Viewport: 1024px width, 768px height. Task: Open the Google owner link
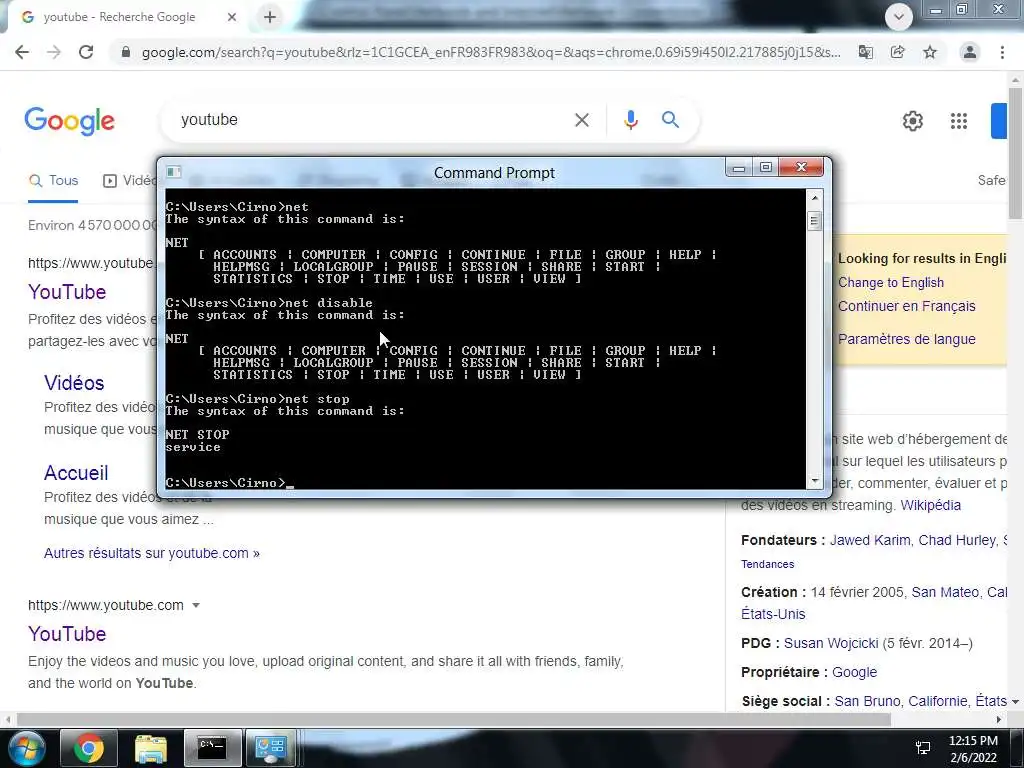point(854,673)
